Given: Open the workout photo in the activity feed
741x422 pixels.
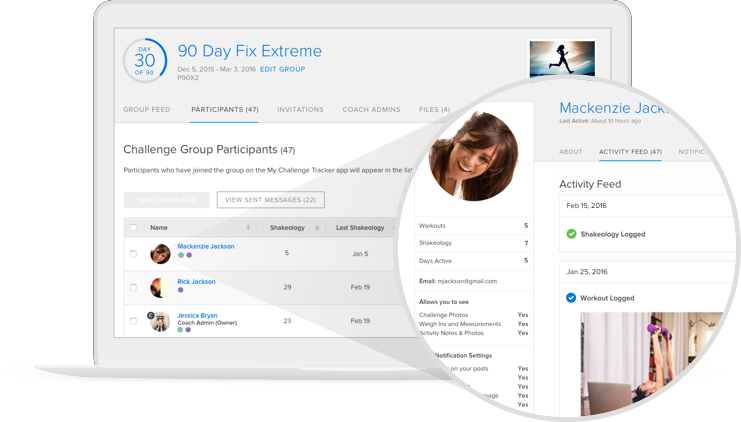Looking at the screenshot, I should coord(651,364).
